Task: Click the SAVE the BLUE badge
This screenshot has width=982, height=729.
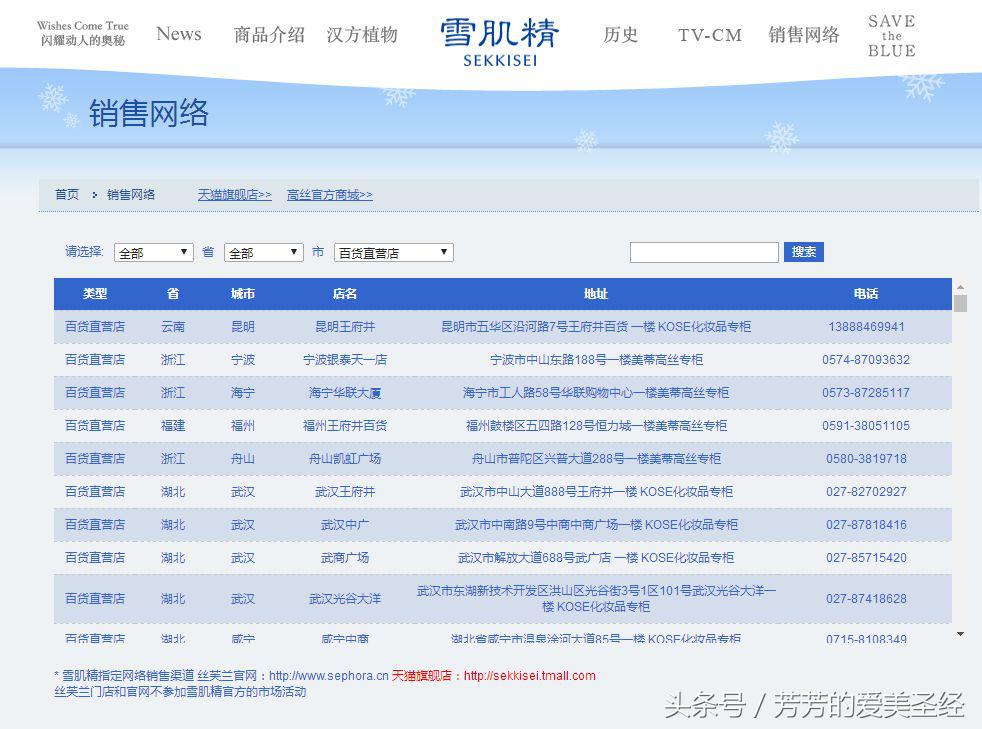Action: (x=890, y=34)
